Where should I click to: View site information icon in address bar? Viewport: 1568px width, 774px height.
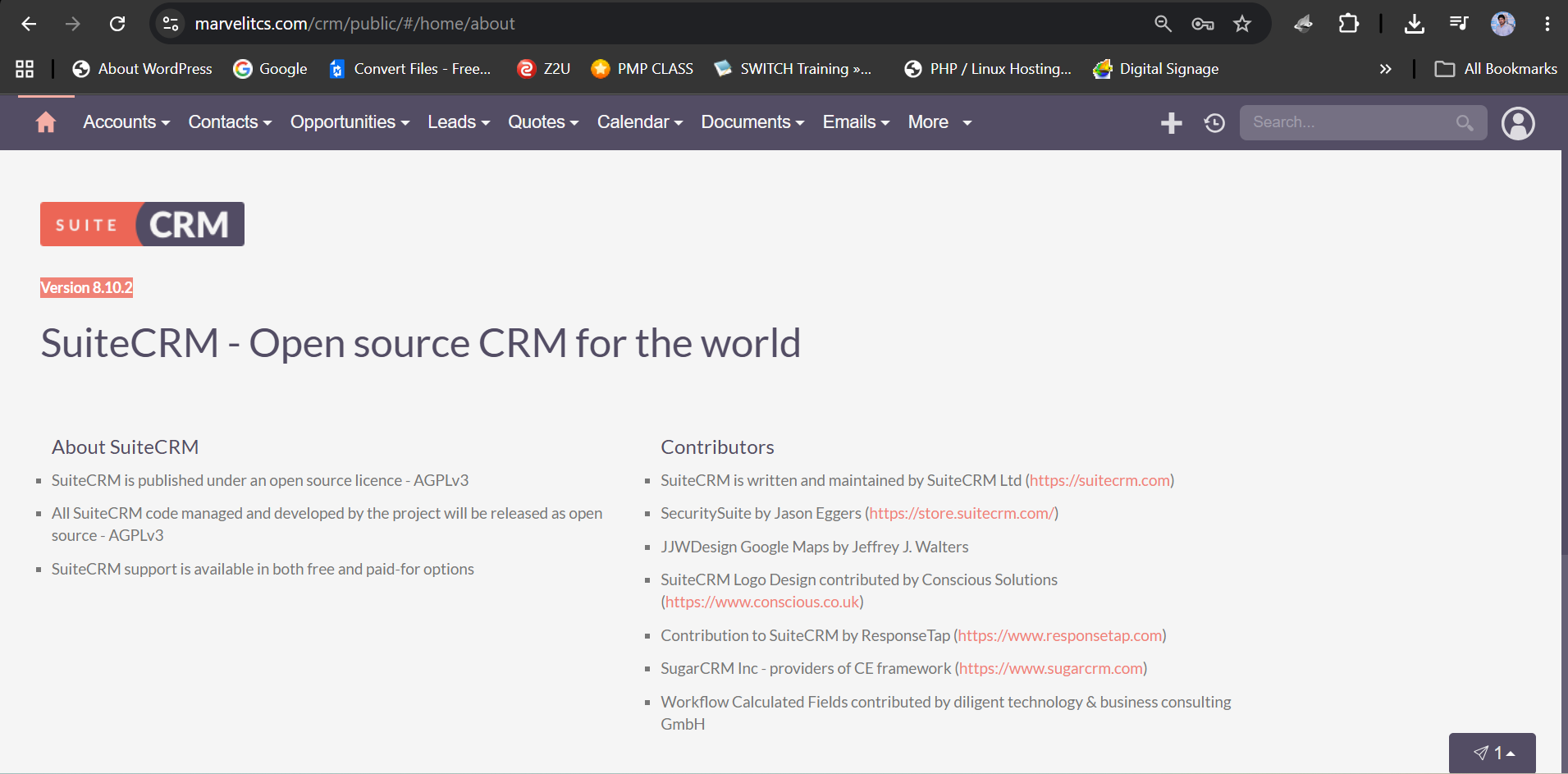tap(171, 24)
